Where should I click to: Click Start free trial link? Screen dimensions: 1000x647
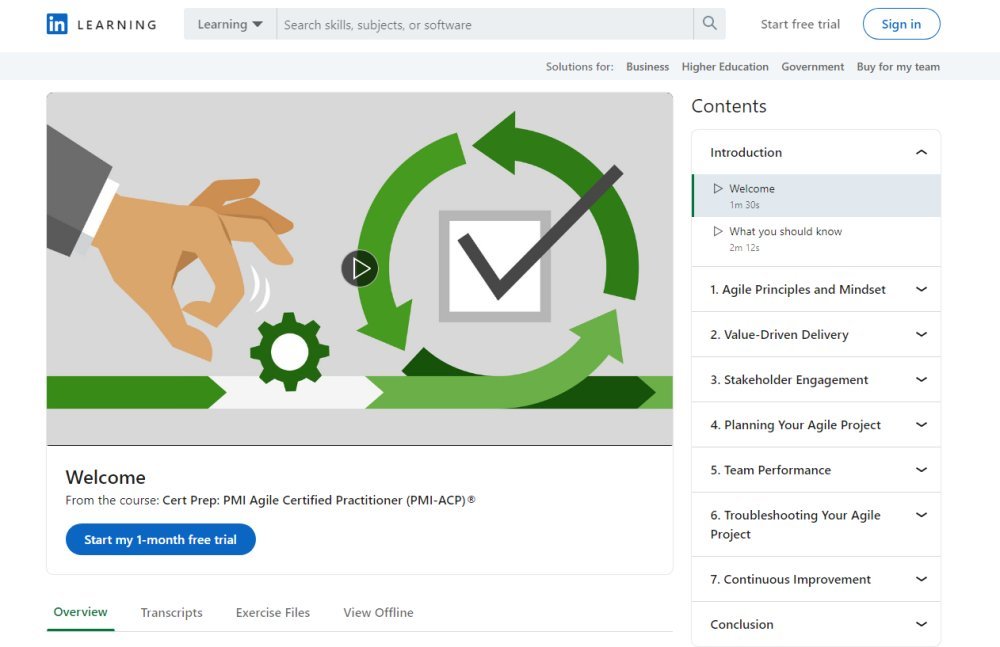point(800,24)
